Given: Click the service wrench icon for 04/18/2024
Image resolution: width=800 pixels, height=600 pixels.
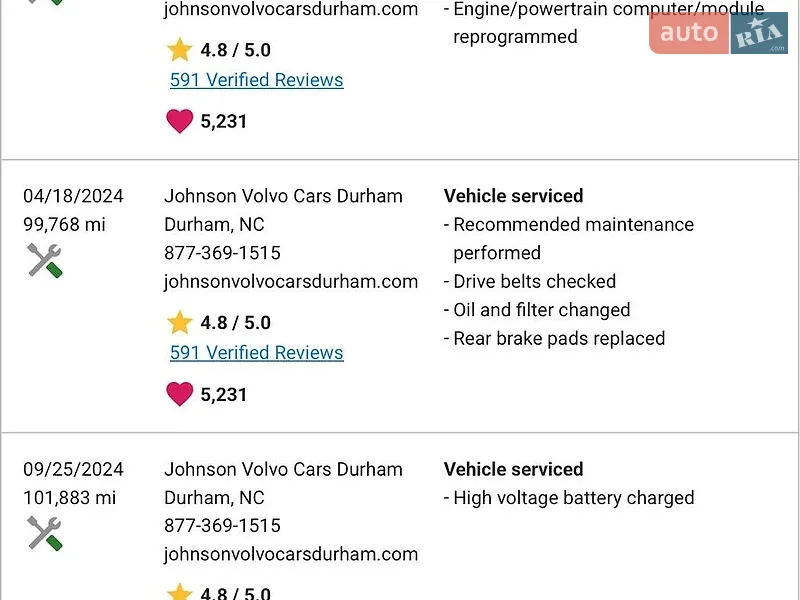Looking at the screenshot, I should 45,261.
